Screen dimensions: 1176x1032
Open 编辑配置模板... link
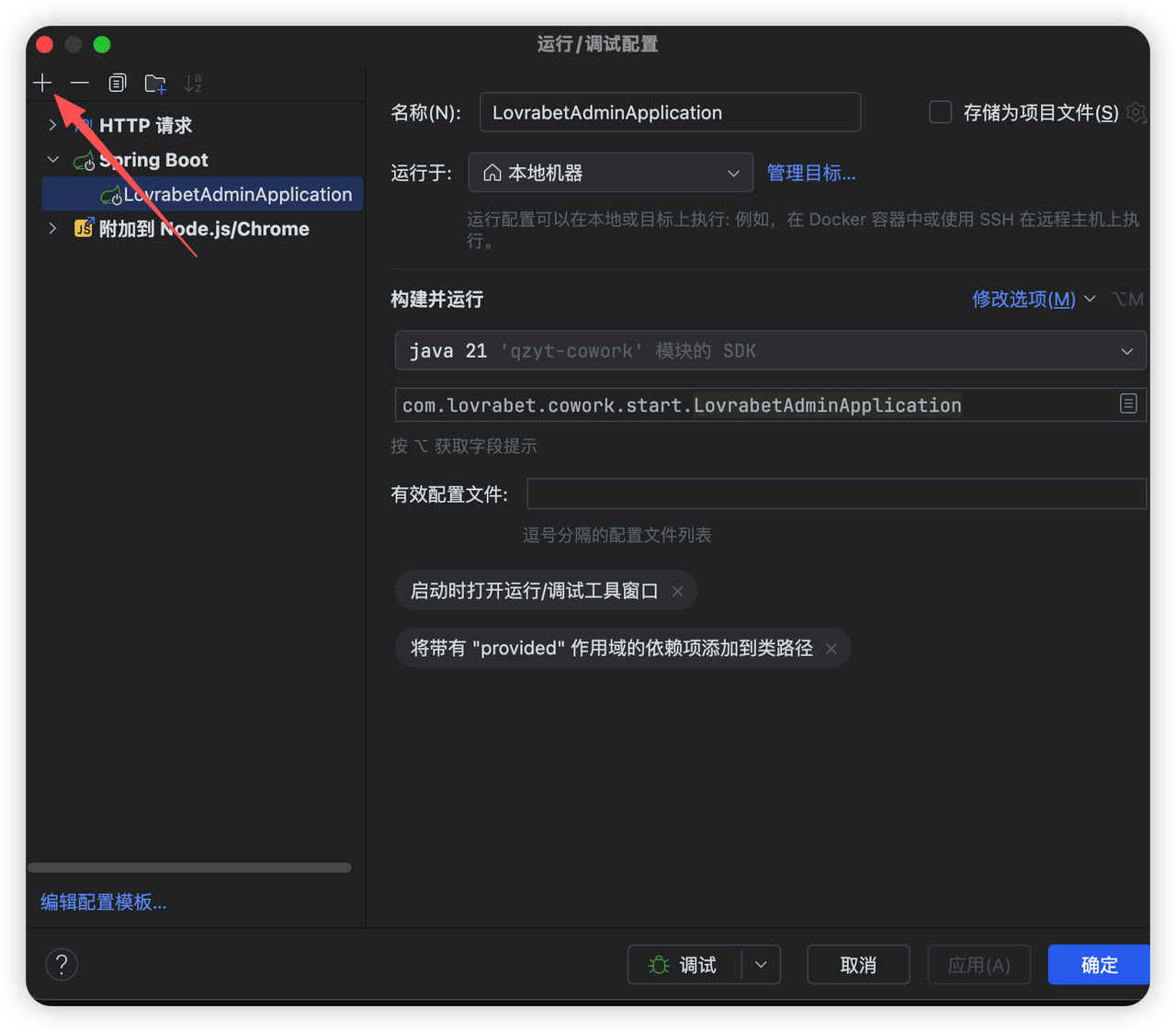[x=104, y=902]
